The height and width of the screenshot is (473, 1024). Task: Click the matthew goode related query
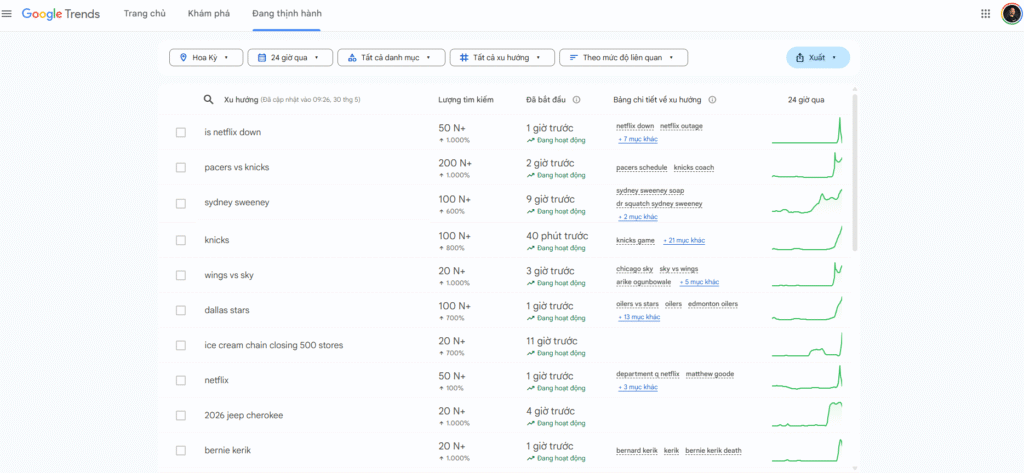click(710, 374)
